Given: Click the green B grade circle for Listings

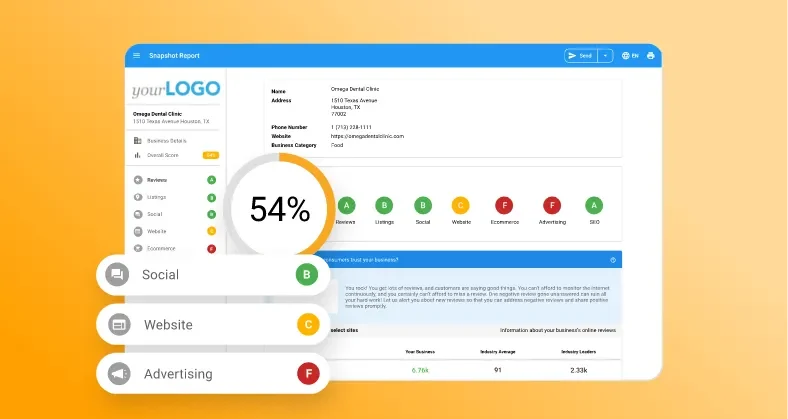Looking at the screenshot, I should click(x=384, y=205).
